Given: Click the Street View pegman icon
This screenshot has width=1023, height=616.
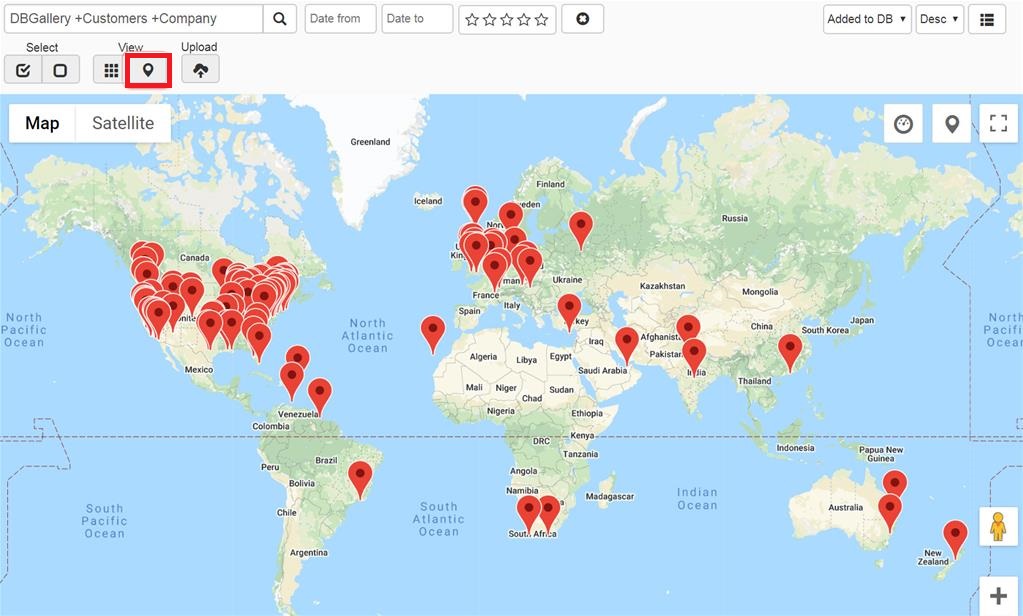Looking at the screenshot, I should pos(998,526).
